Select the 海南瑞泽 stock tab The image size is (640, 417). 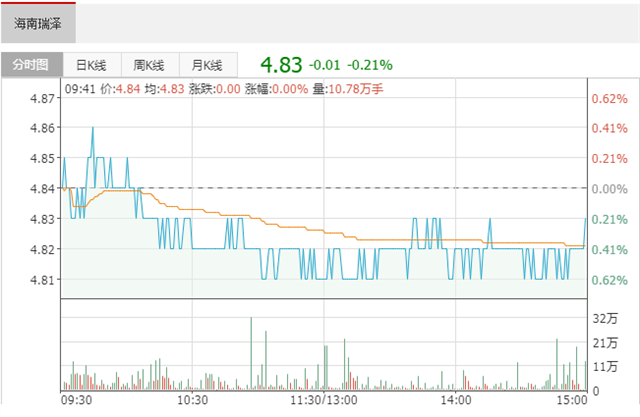38,23
